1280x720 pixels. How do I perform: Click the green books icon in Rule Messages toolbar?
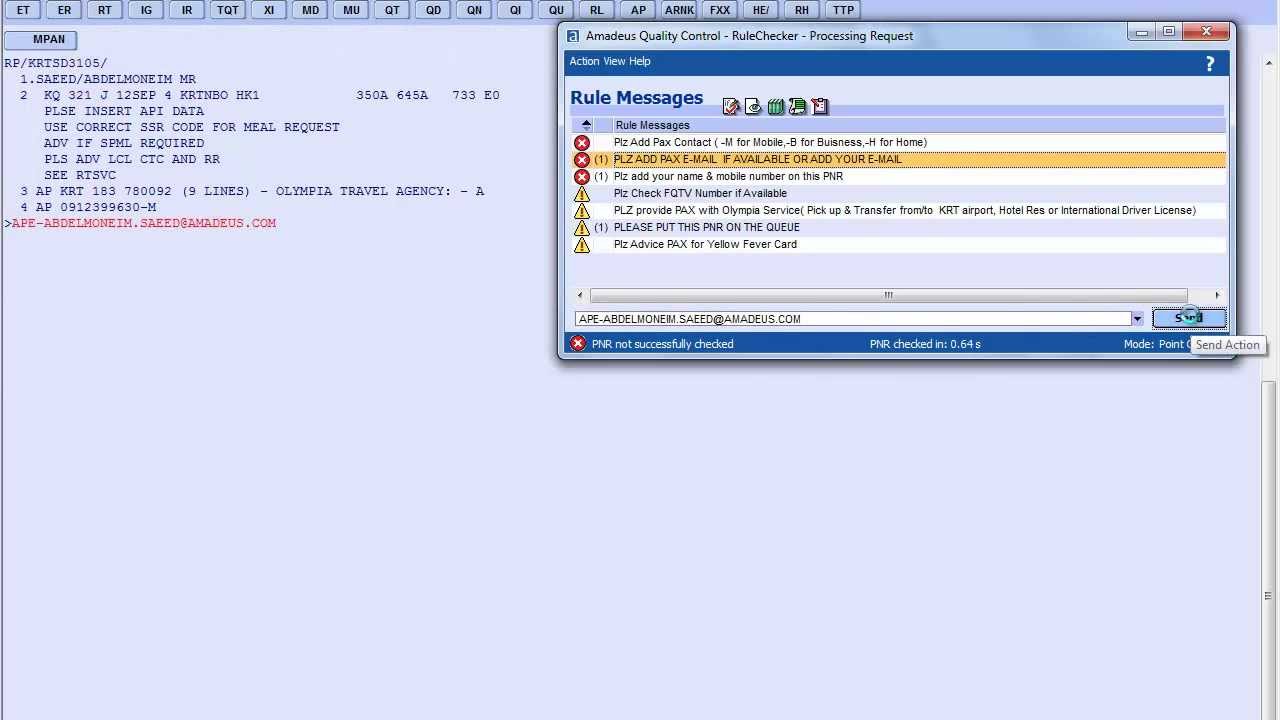click(x=776, y=106)
